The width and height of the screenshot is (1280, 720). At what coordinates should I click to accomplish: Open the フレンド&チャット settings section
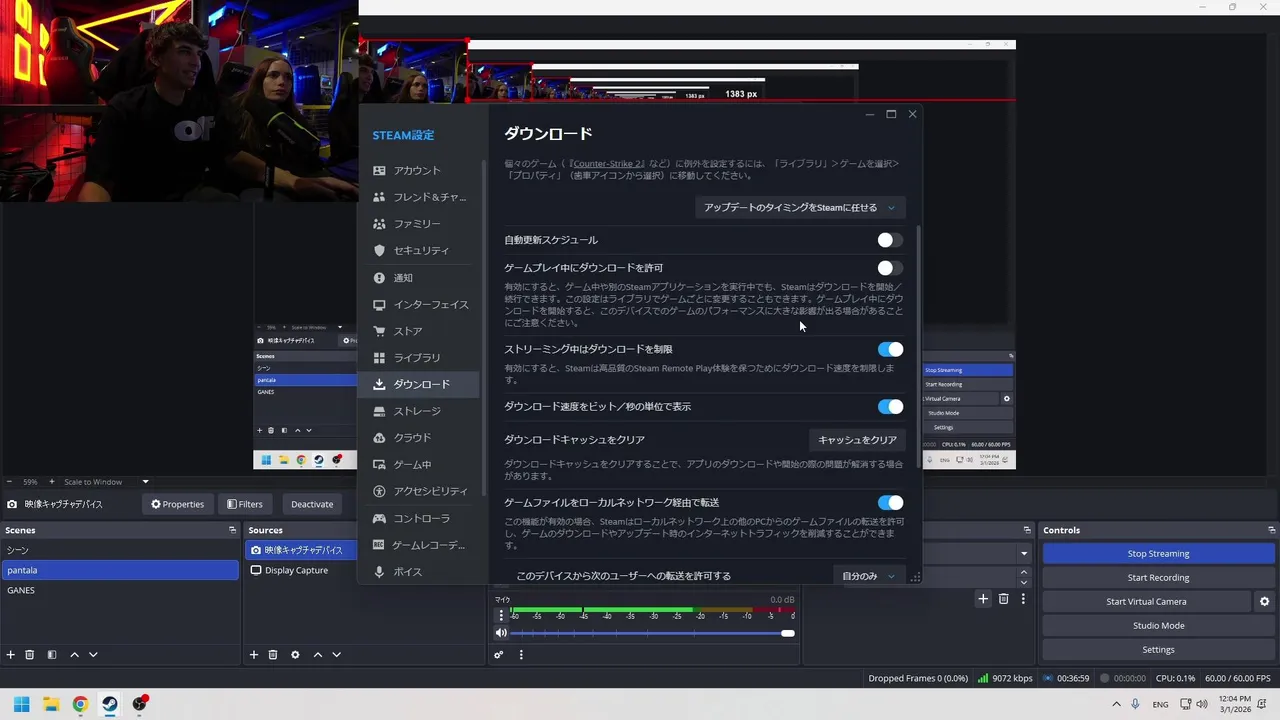pos(418,197)
